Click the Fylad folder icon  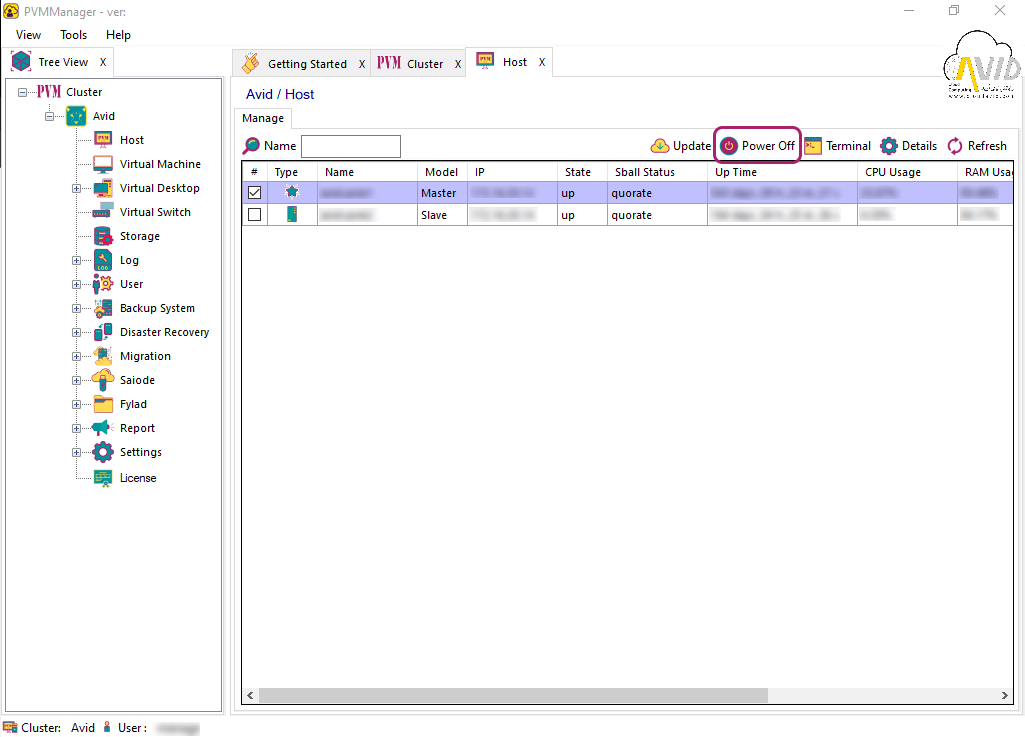[x=103, y=404]
